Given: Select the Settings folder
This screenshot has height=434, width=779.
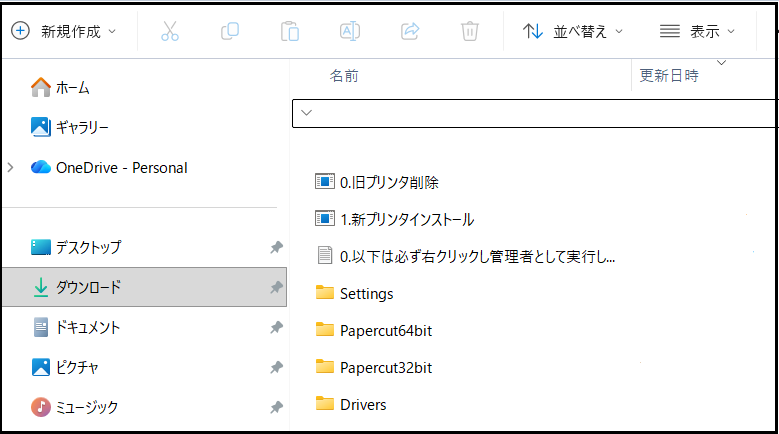Looking at the screenshot, I should pyautogui.click(x=367, y=293).
